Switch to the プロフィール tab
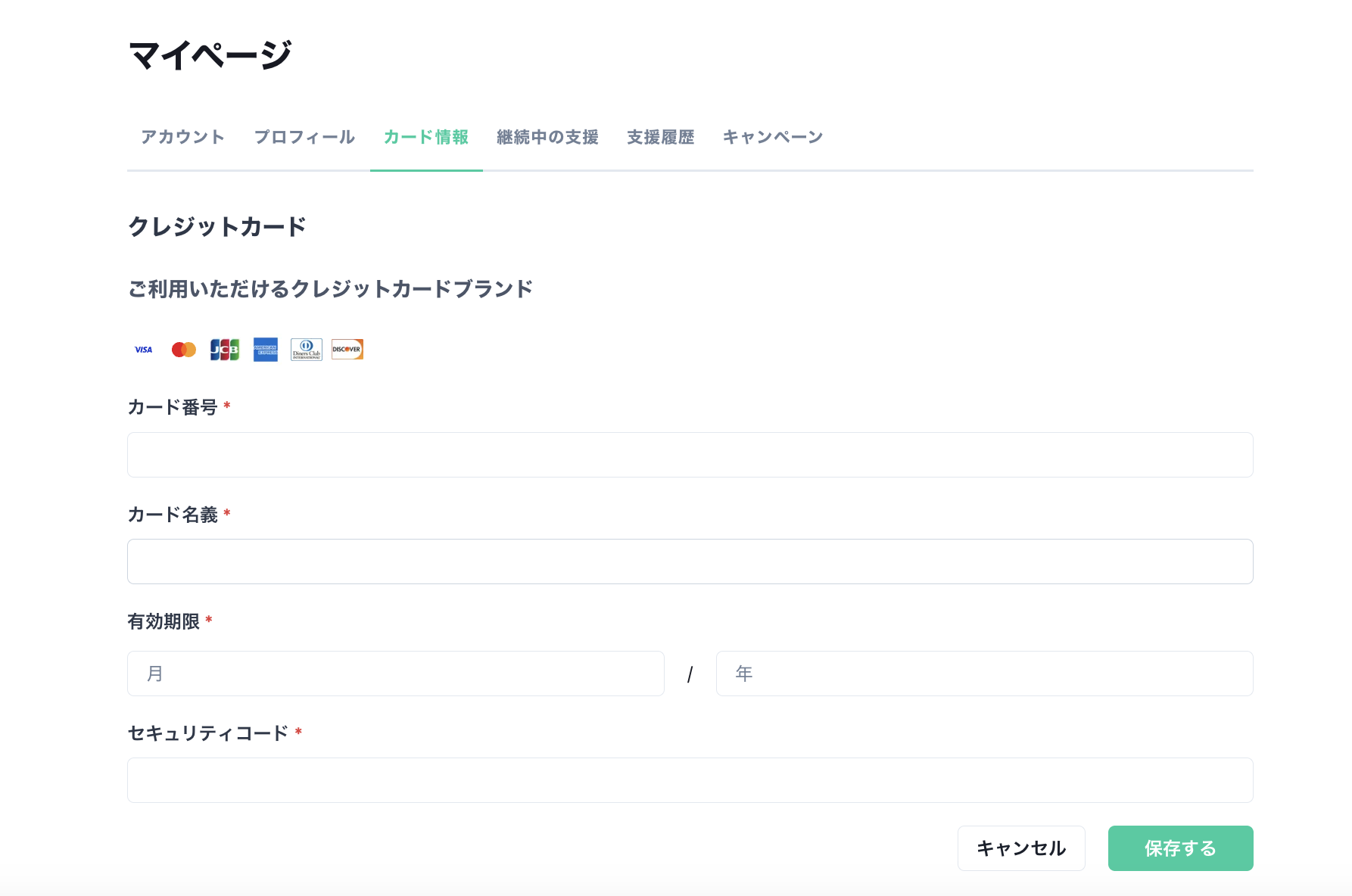This screenshot has width=1352, height=896. (x=304, y=137)
